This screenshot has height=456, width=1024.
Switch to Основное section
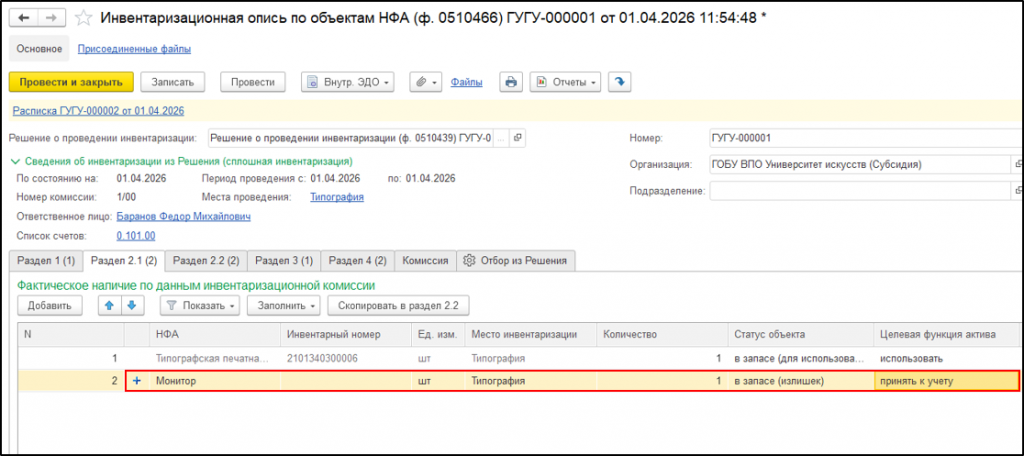39,49
